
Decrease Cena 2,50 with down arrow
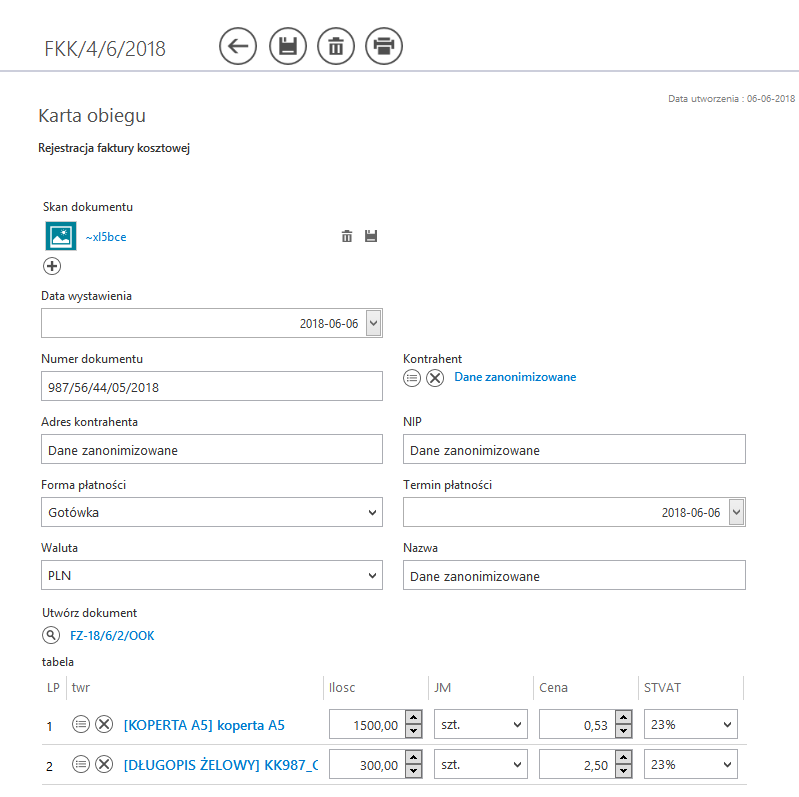coord(624,772)
